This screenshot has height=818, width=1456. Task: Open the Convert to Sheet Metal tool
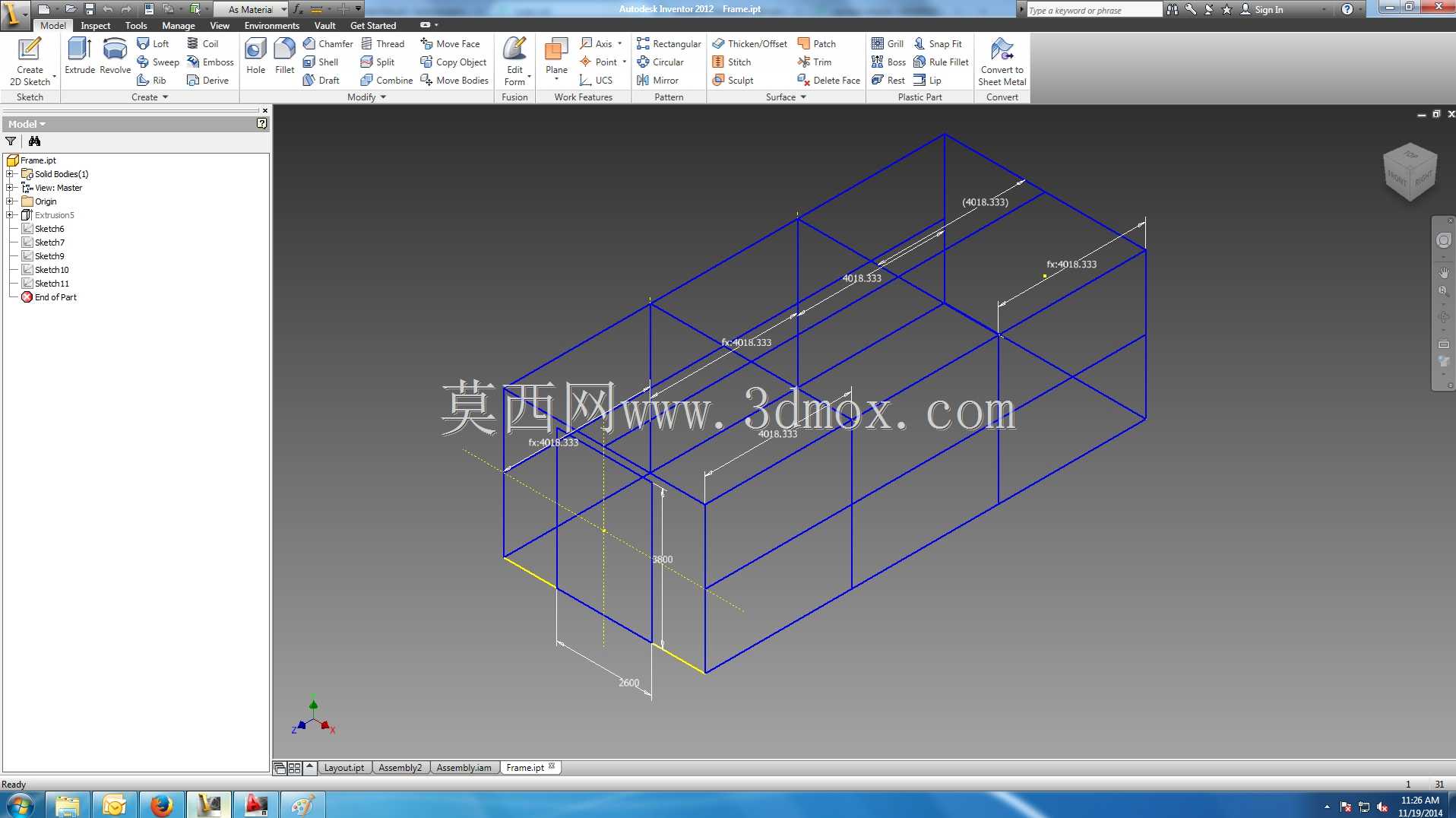click(x=1002, y=61)
